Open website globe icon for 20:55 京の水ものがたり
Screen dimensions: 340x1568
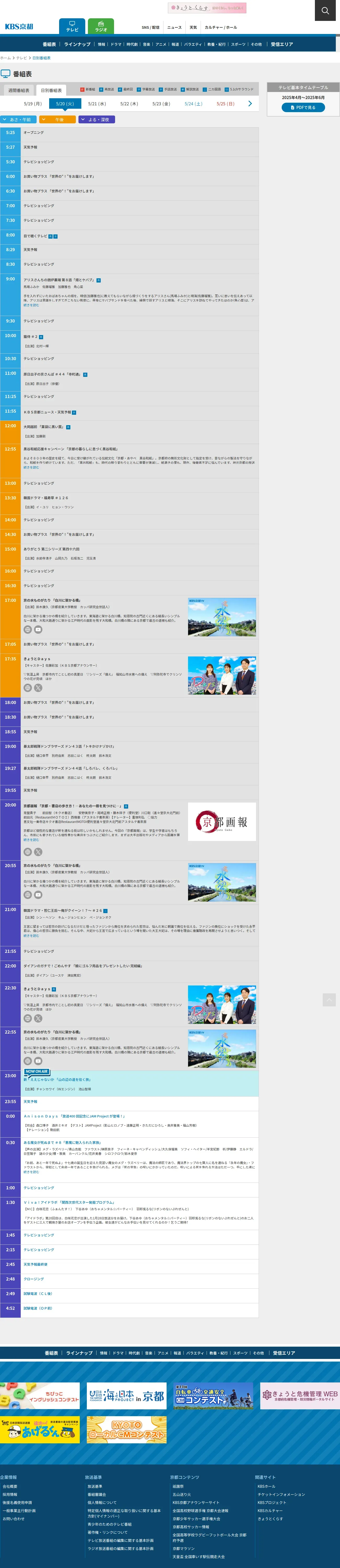(x=27, y=894)
